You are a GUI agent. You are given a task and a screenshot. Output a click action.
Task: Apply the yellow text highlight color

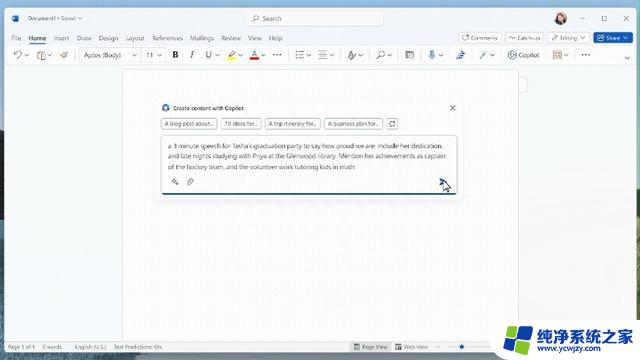click(x=232, y=55)
